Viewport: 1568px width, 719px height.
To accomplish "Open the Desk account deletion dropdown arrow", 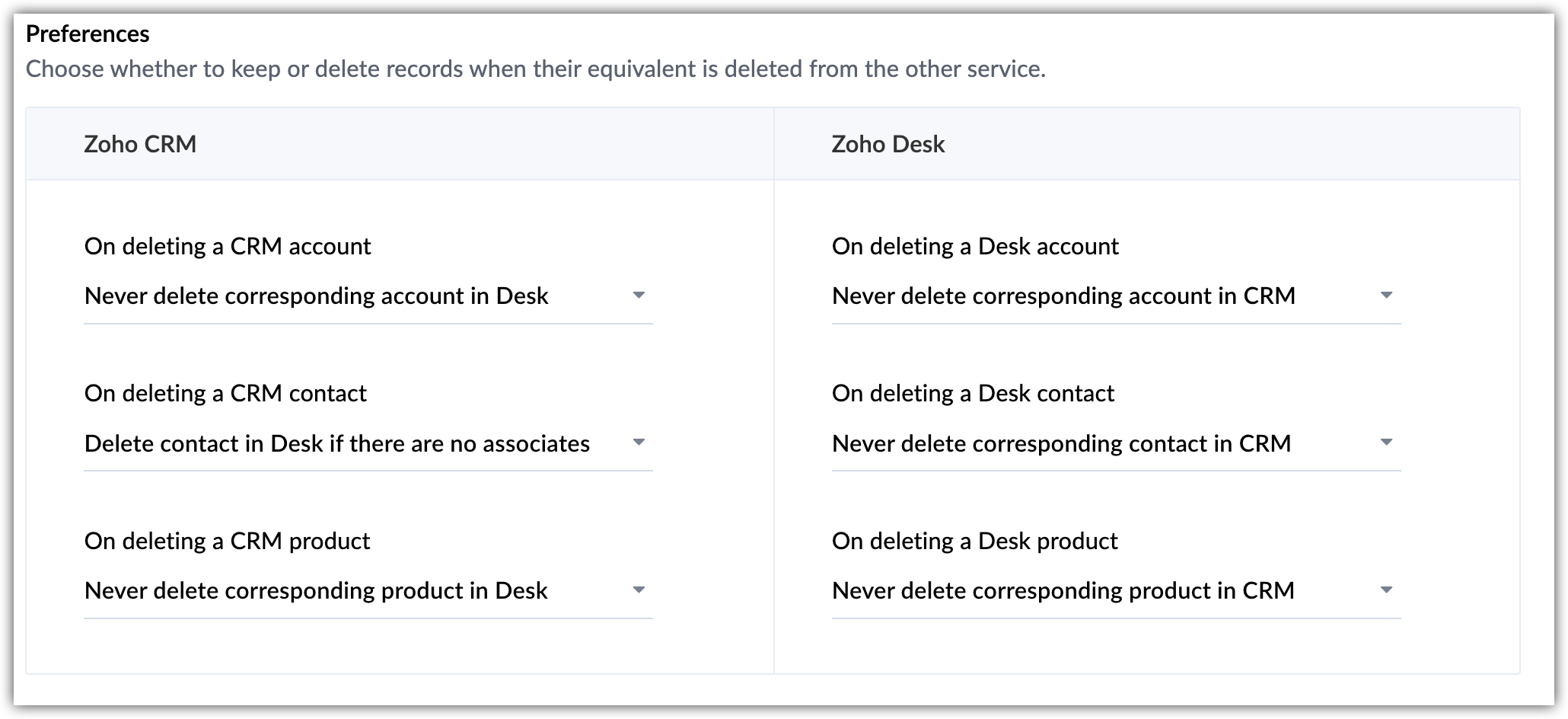I will [x=1386, y=296].
